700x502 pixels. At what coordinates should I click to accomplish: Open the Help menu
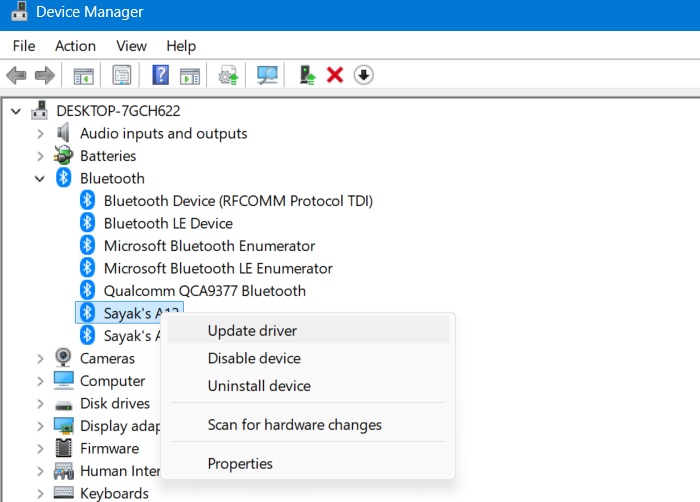click(x=181, y=46)
